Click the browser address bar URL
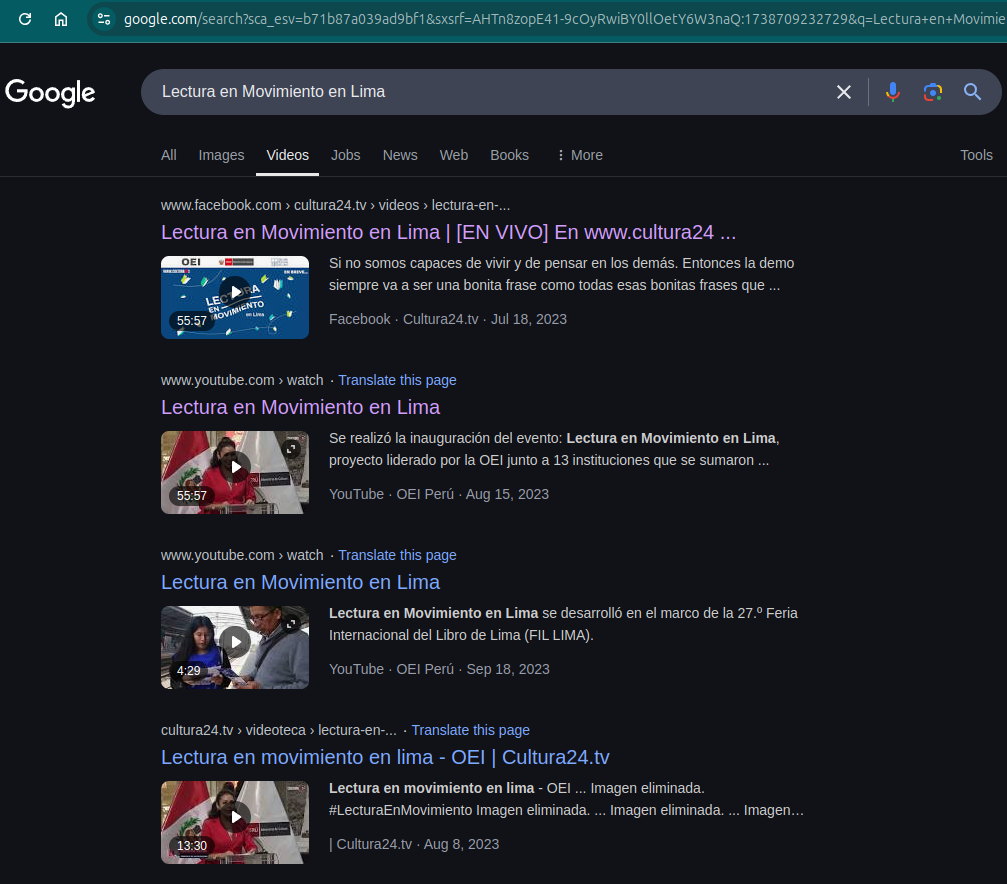This screenshot has width=1007, height=884. coord(560,19)
